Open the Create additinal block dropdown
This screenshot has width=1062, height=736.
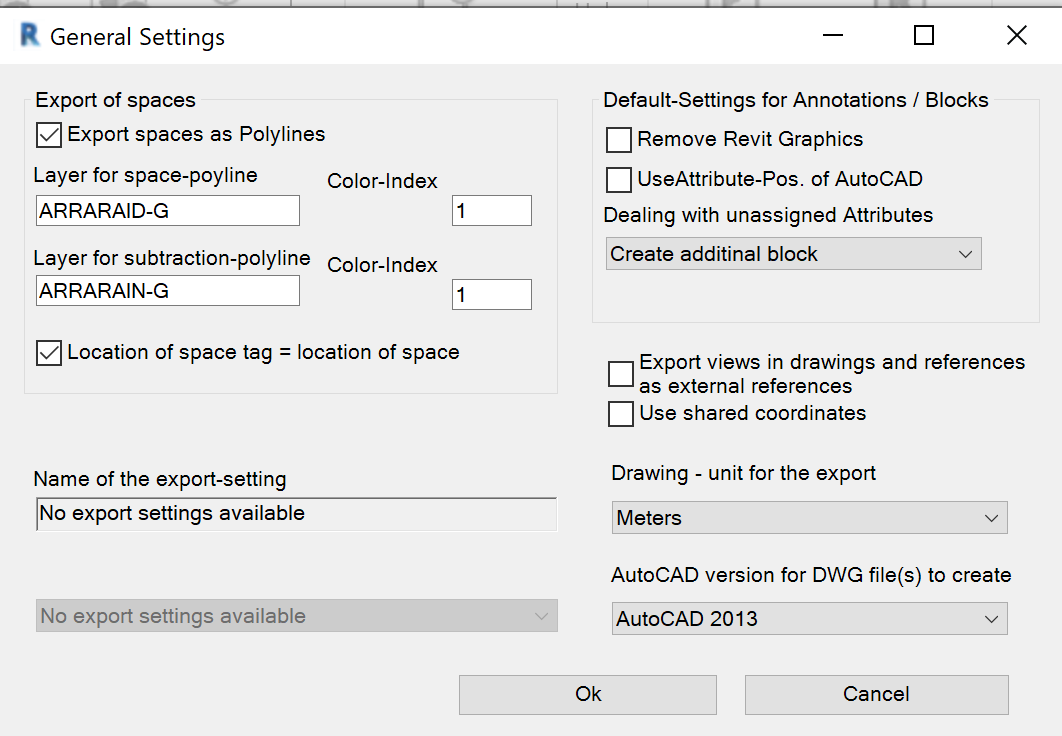[794, 254]
